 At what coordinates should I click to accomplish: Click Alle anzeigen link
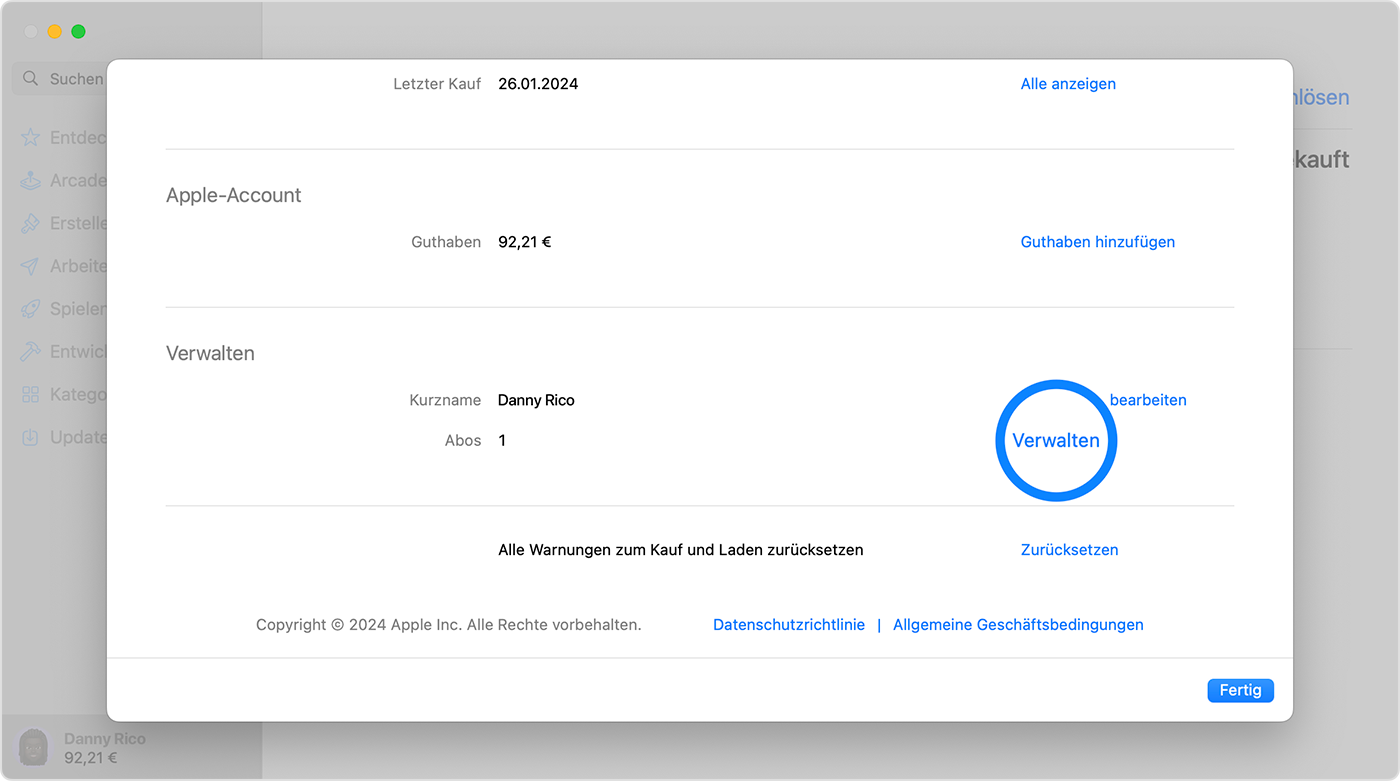1068,84
